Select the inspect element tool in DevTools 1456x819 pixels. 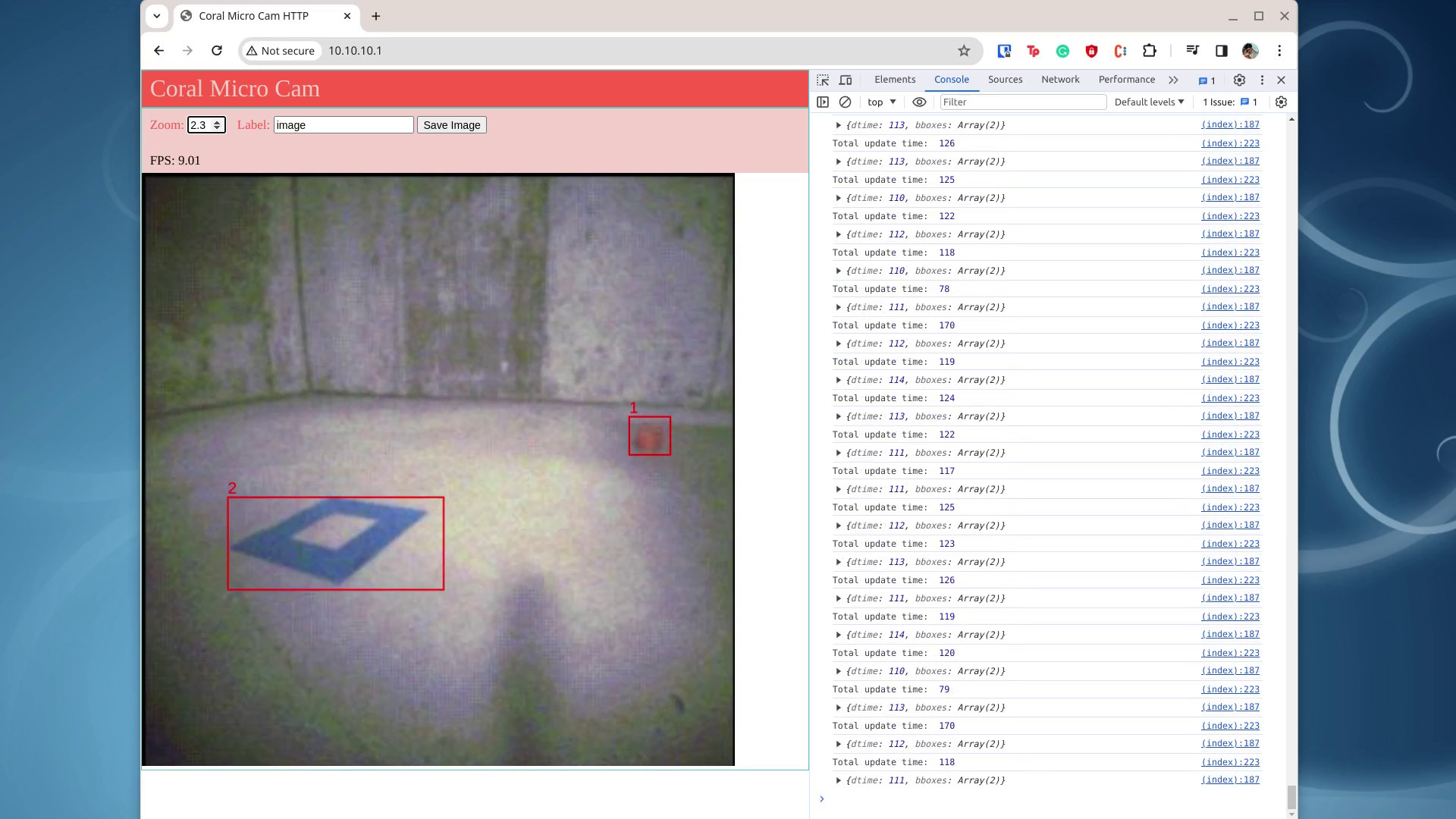(x=823, y=80)
